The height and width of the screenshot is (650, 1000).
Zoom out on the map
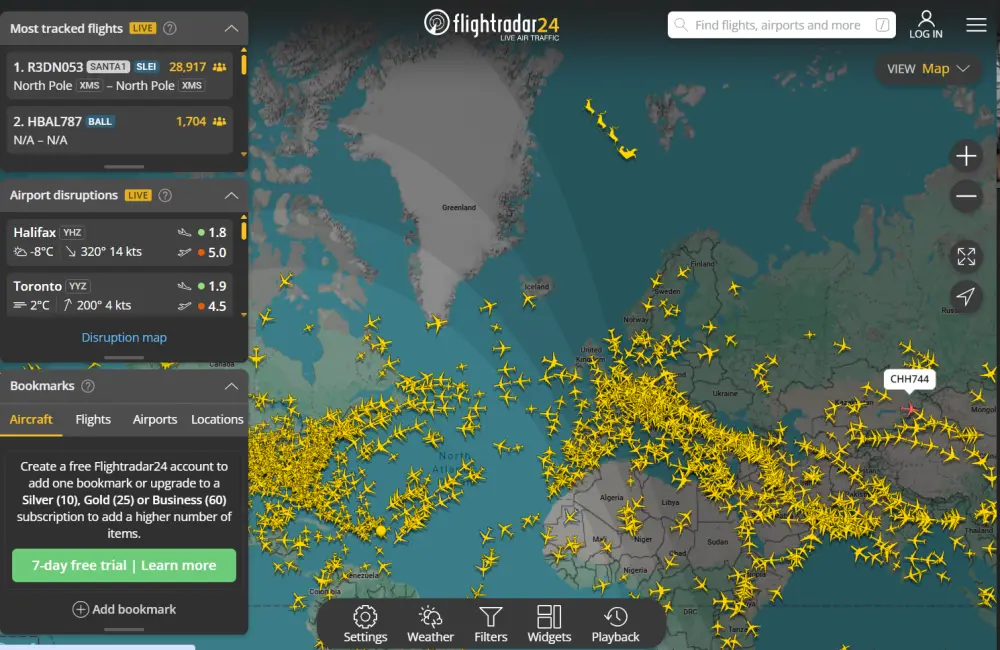click(x=966, y=196)
